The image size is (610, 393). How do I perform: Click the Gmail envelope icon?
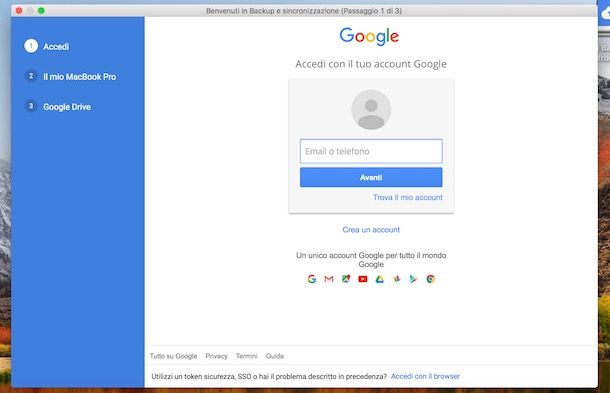pos(329,279)
